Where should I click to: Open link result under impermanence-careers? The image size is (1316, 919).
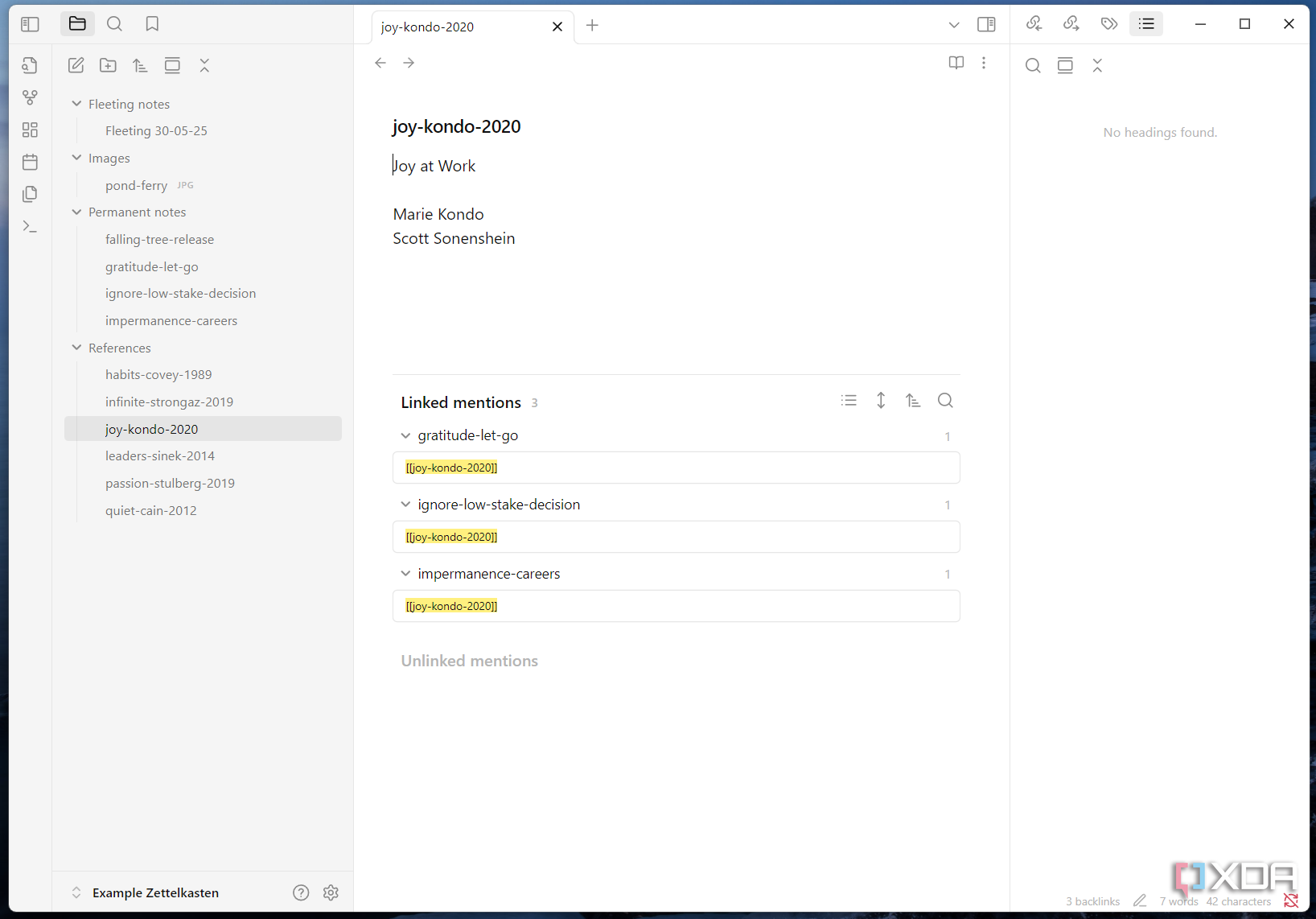coord(677,606)
